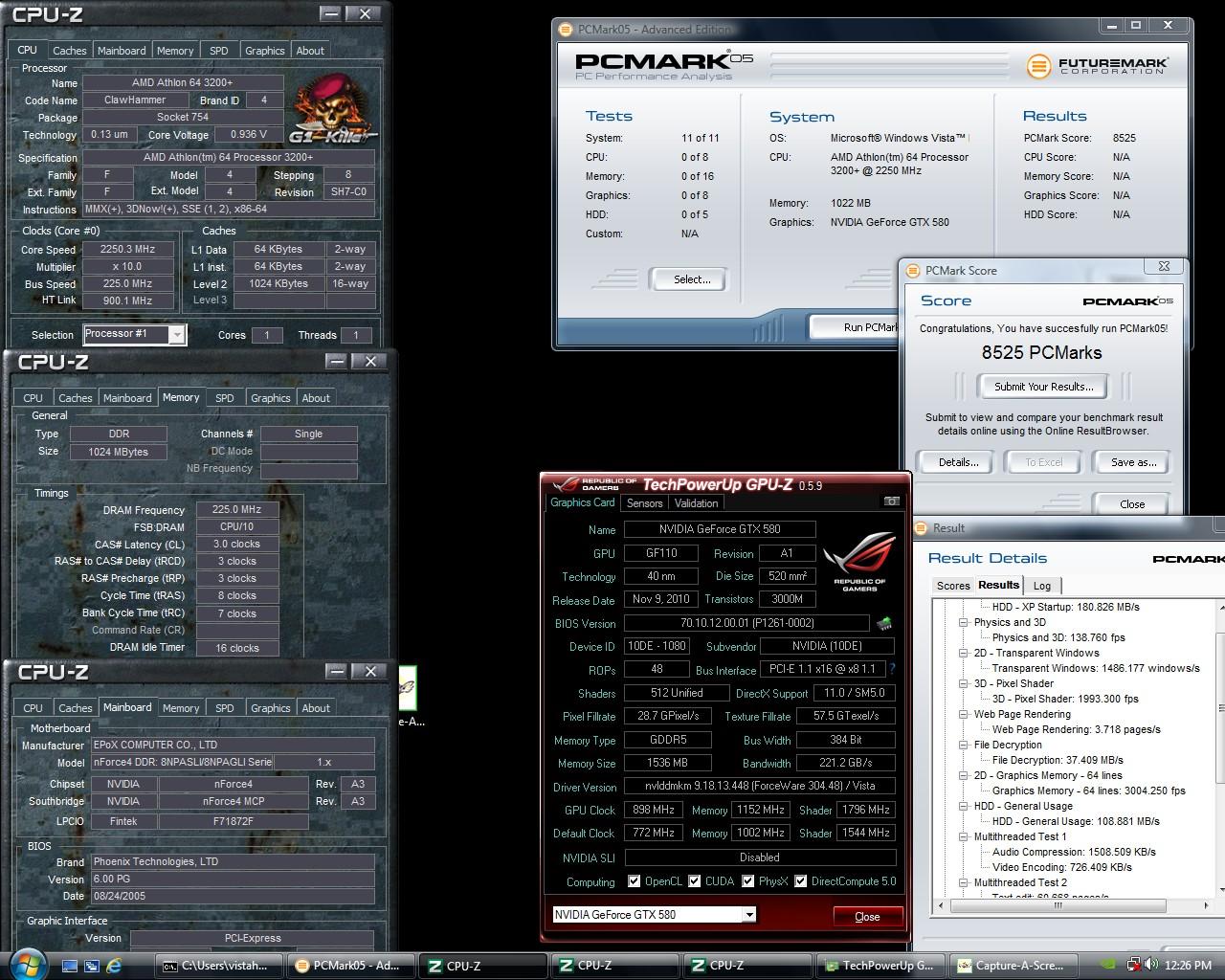Collapse the Physics and 3D tree node
Screen dimensions: 1225x980
964,622
